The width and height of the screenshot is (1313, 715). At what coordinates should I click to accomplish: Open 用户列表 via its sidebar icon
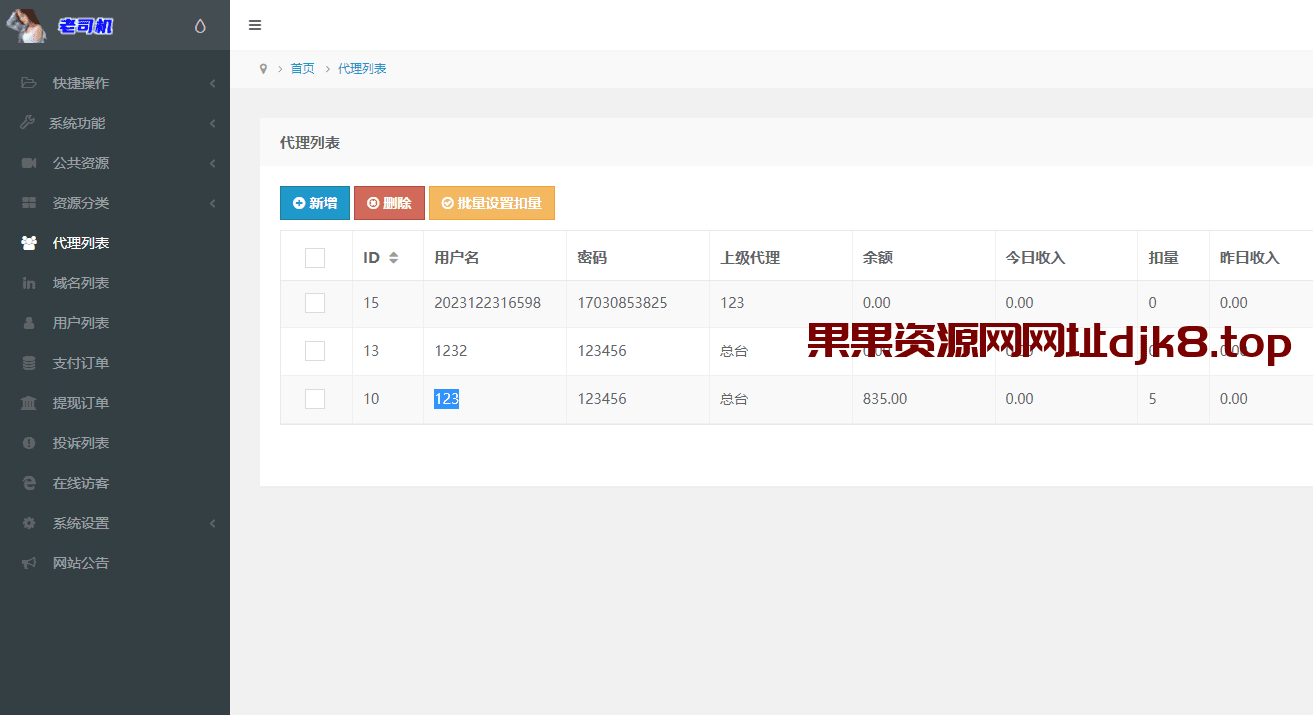tap(28, 323)
